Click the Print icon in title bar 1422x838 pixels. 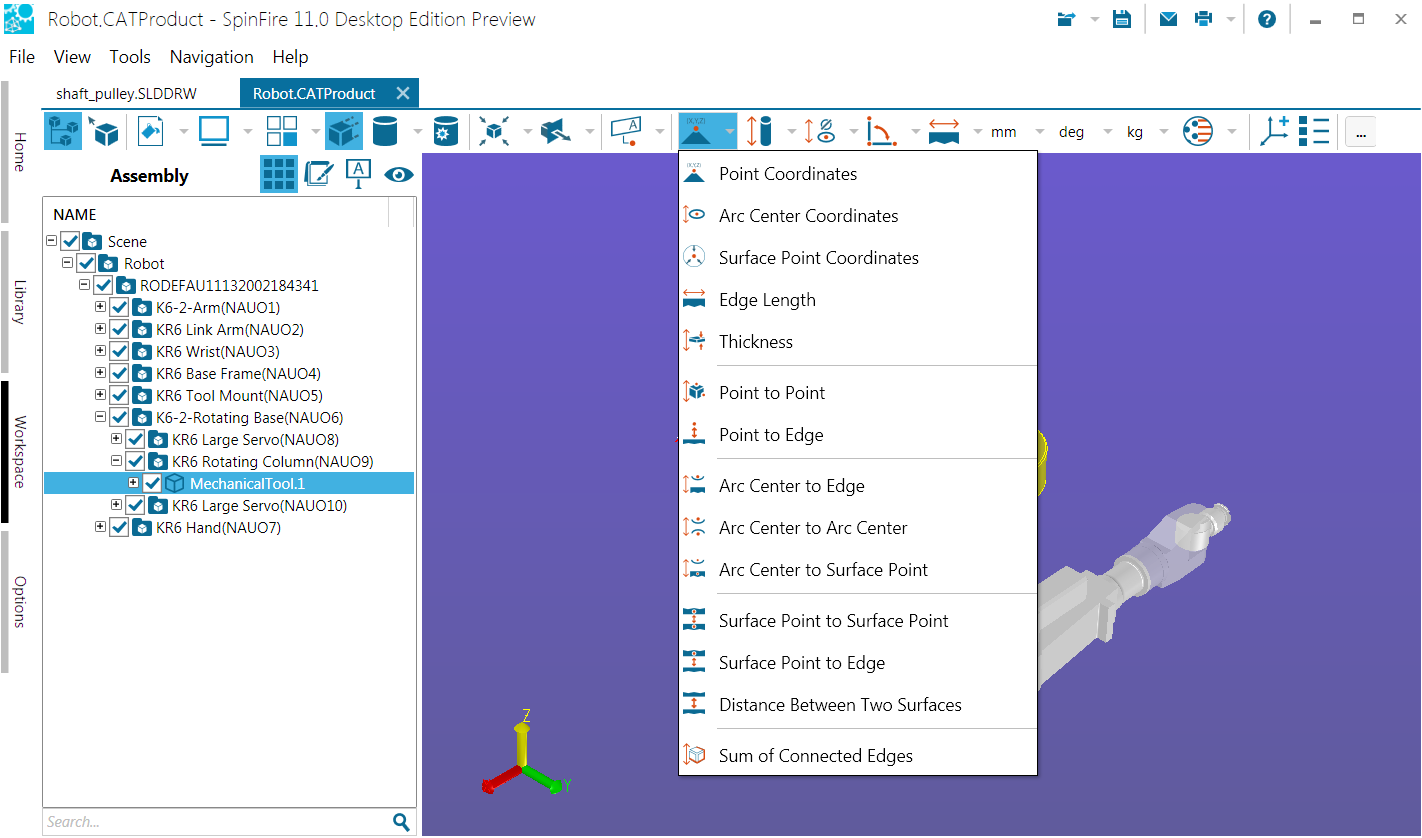point(1204,19)
